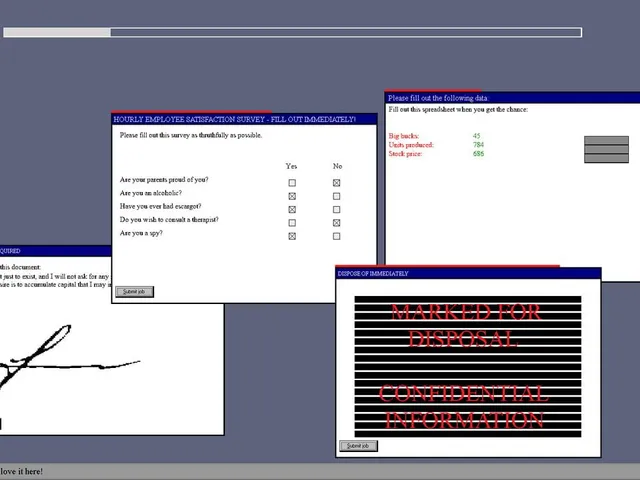The image size is (640, 480).
Task: Click the progress bar at top
Action: pos(293,33)
